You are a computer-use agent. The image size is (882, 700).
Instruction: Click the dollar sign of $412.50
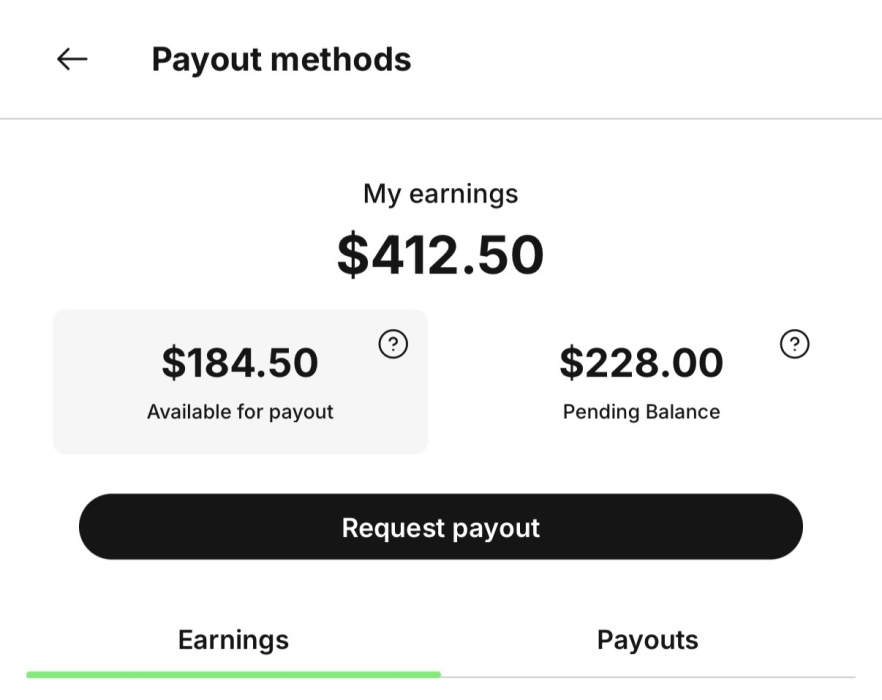click(353, 255)
